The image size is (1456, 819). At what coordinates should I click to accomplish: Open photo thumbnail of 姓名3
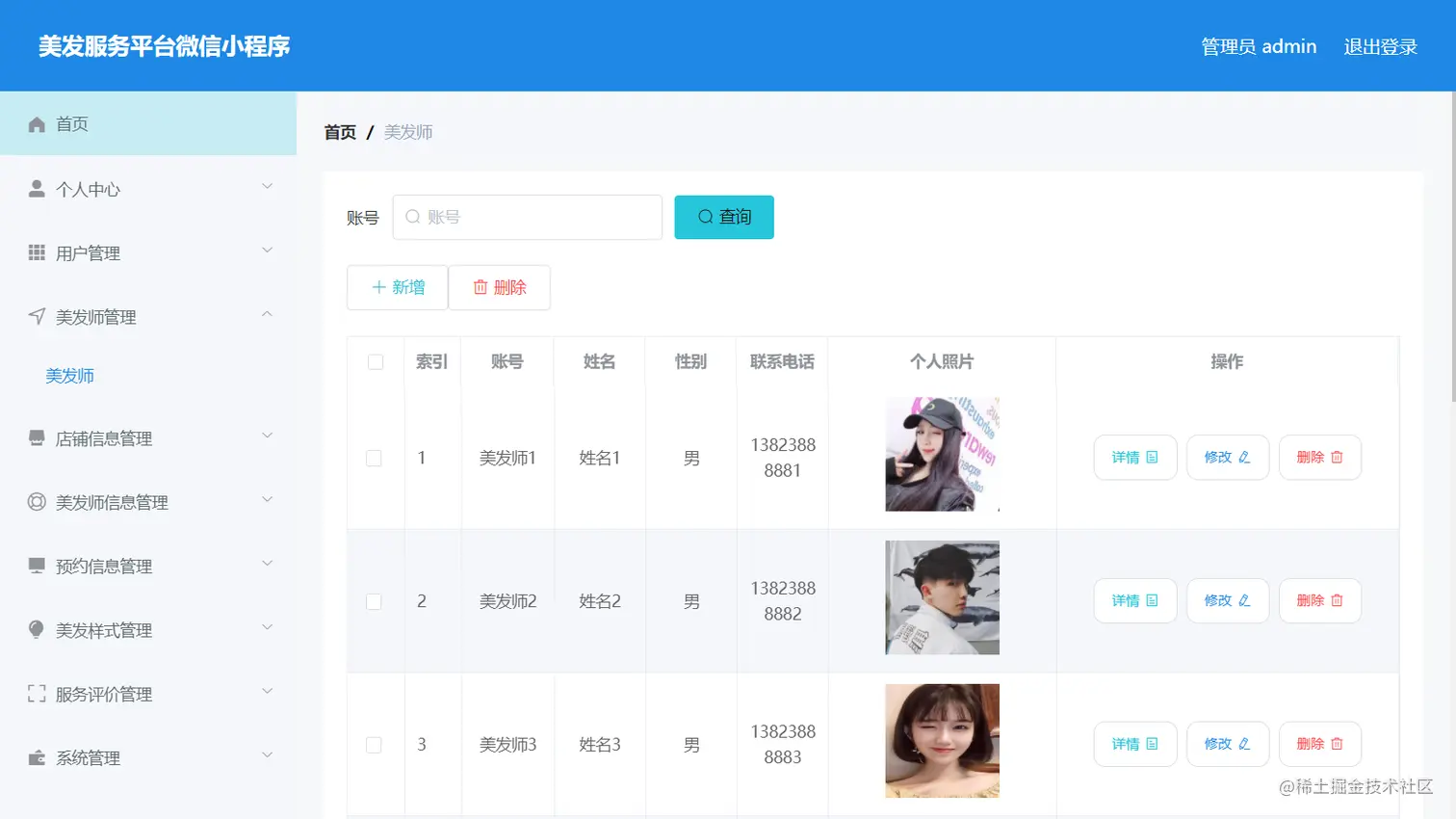point(943,741)
